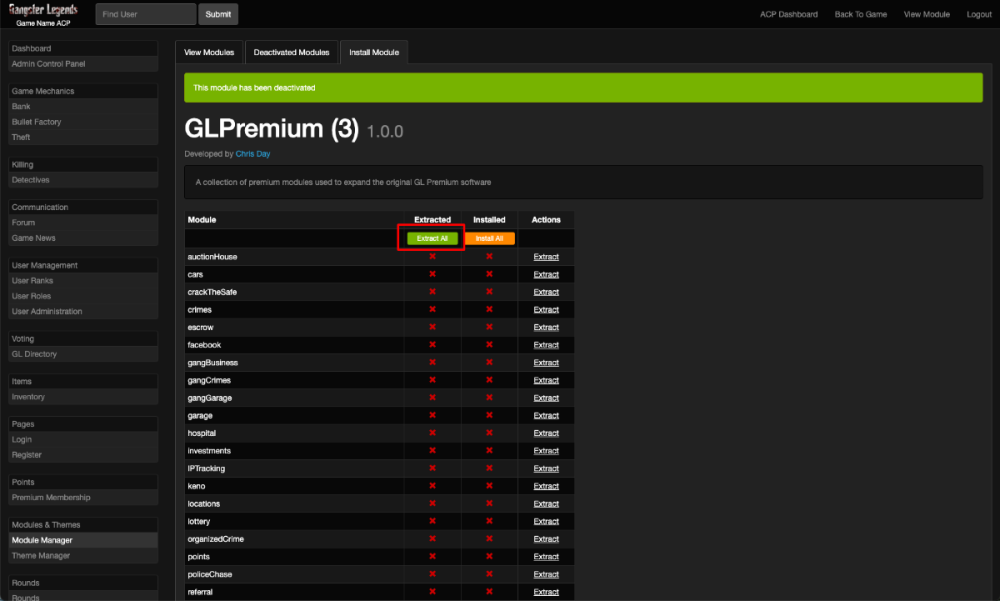This screenshot has width=1000, height=601.
Task: Go to Bullet Factory settings
Action: 36,122
